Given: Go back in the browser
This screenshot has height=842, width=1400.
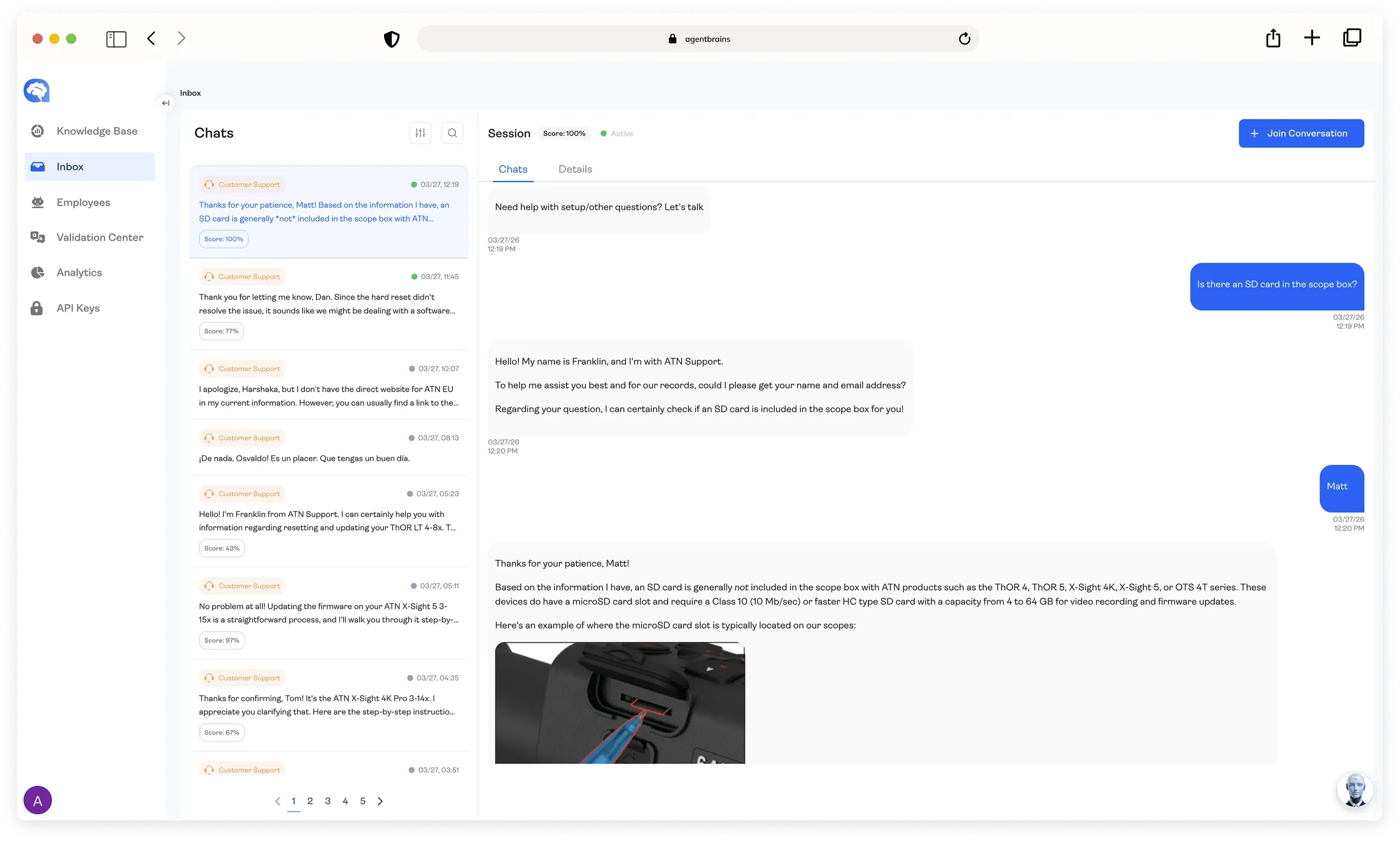Looking at the screenshot, I should [151, 38].
